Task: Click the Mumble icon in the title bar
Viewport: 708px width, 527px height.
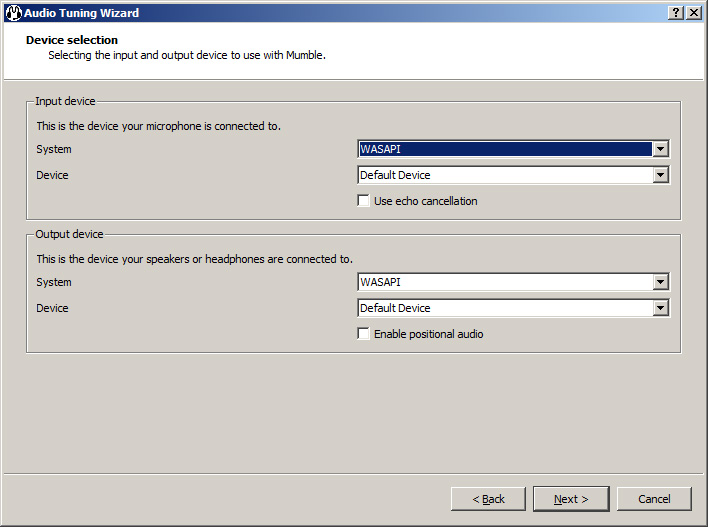Action: pyautogui.click(x=14, y=13)
